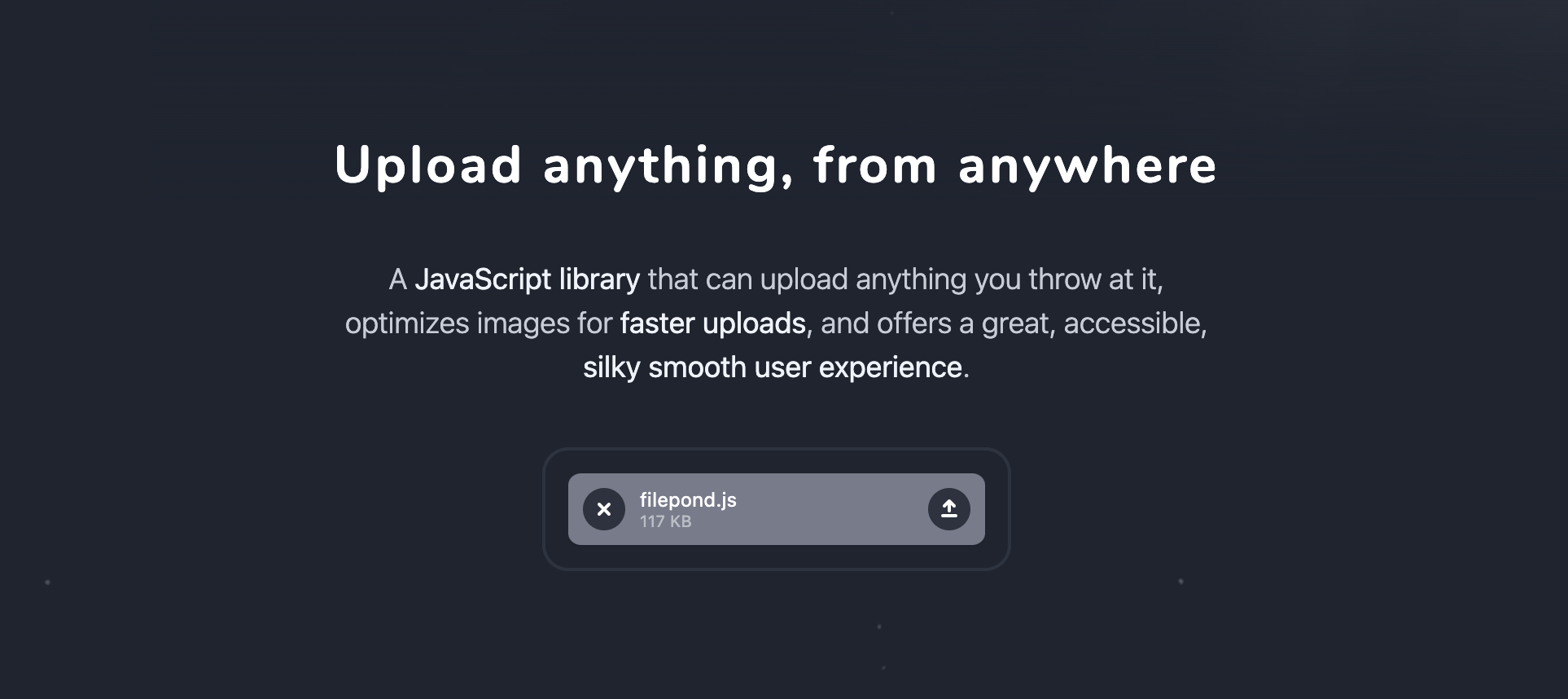
Task: Click the word "from" in the heading
Action: tap(876, 165)
